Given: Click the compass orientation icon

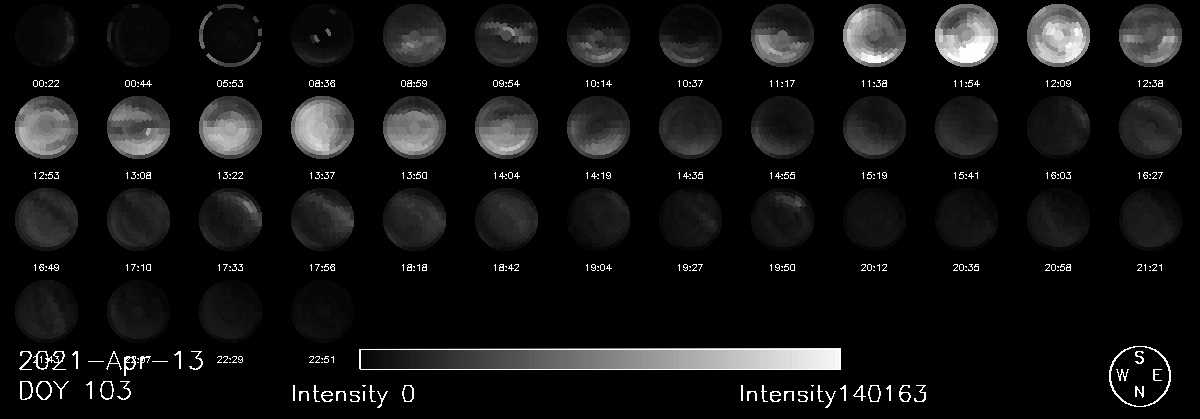Looking at the screenshot, I should (1138, 375).
